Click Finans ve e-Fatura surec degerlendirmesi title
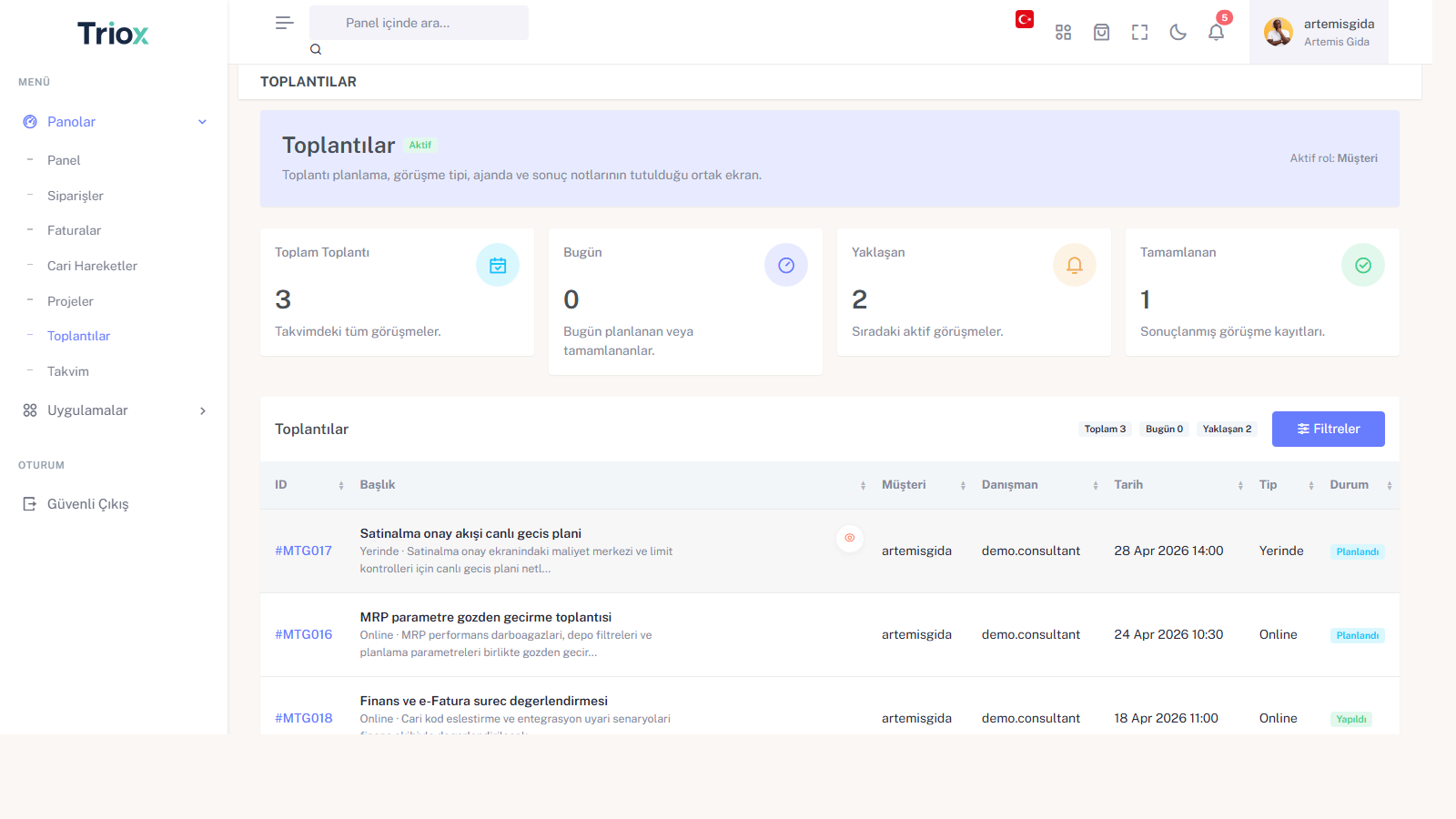Image resolution: width=1456 pixels, height=819 pixels. click(483, 701)
